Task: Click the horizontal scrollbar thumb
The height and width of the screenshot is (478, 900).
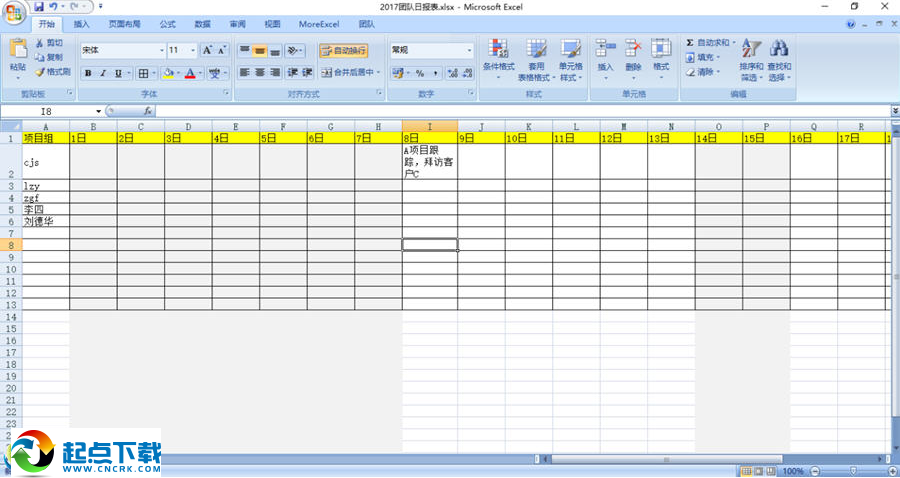Action: tap(666, 459)
